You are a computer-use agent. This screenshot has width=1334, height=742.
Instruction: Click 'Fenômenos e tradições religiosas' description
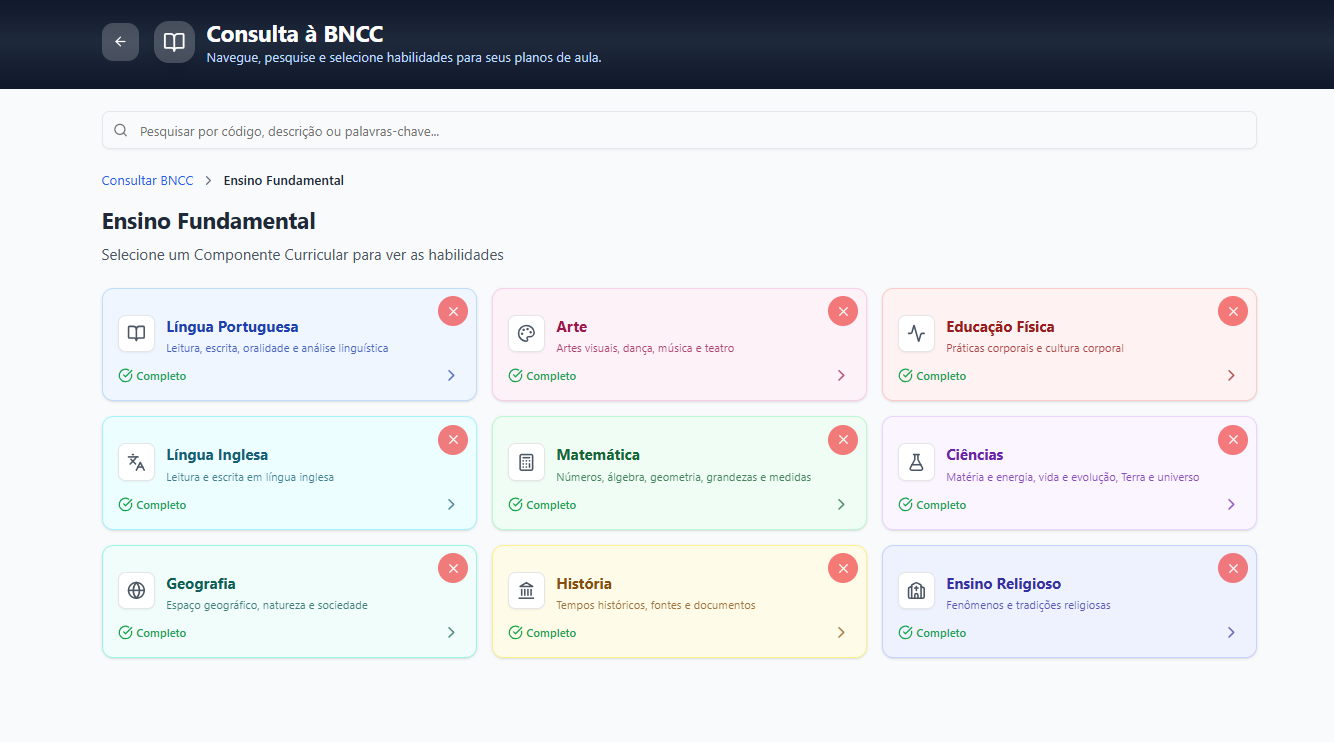coord(1029,605)
